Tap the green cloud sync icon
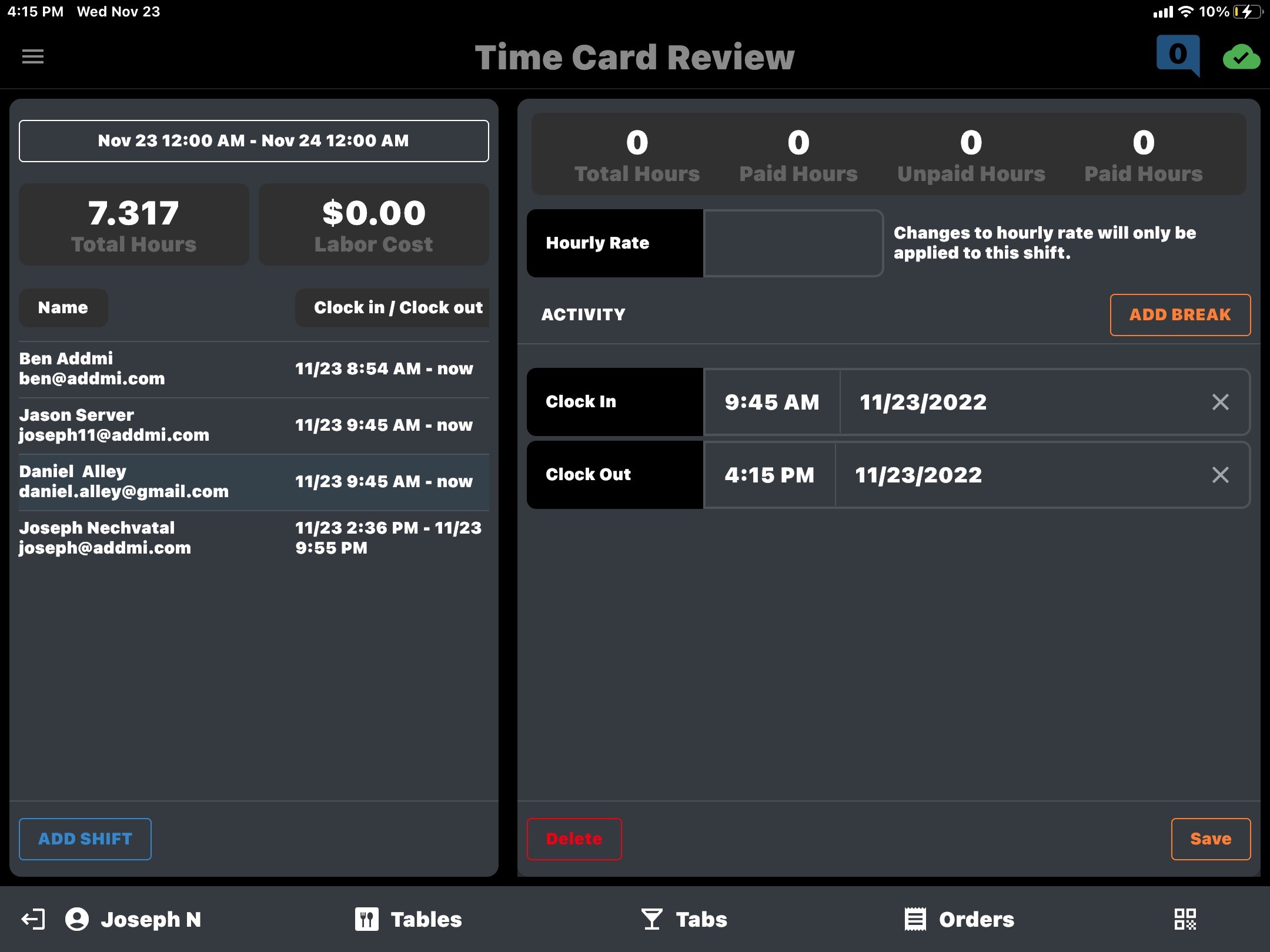 [1241, 58]
